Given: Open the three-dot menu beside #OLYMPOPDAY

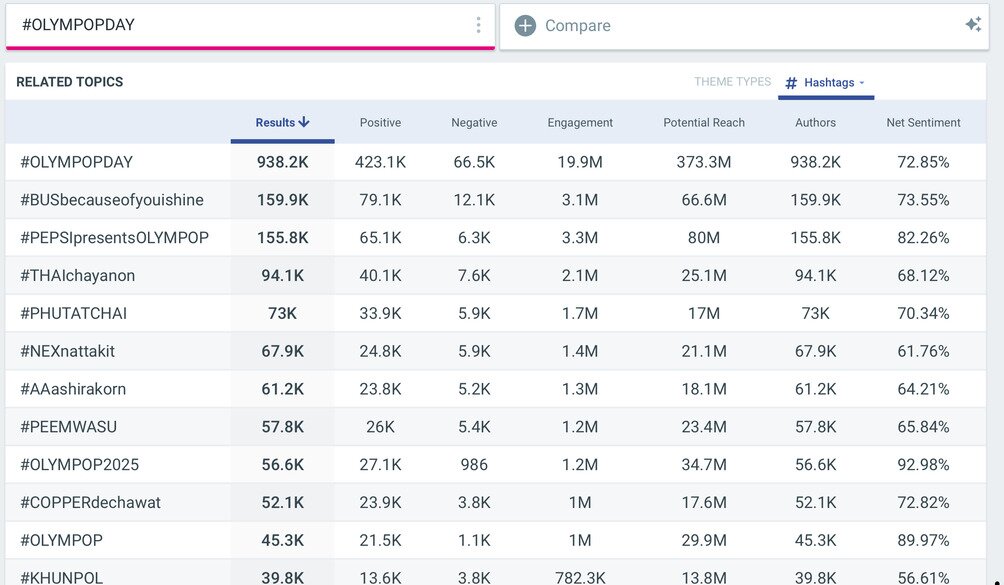Looking at the screenshot, I should [x=478, y=25].
